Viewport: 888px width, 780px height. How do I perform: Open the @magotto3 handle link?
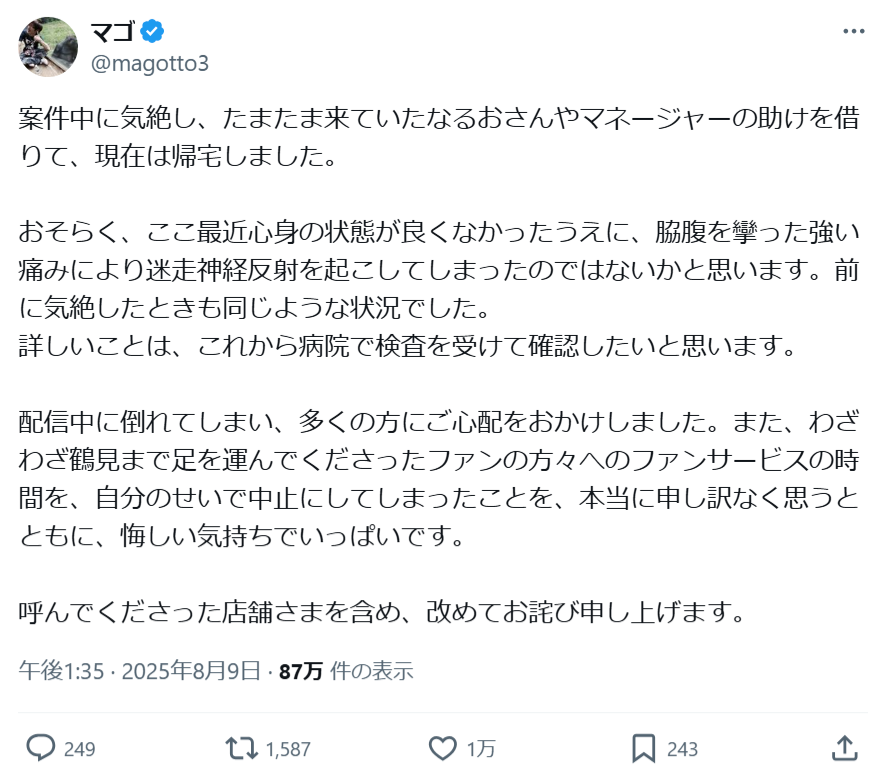[150, 63]
